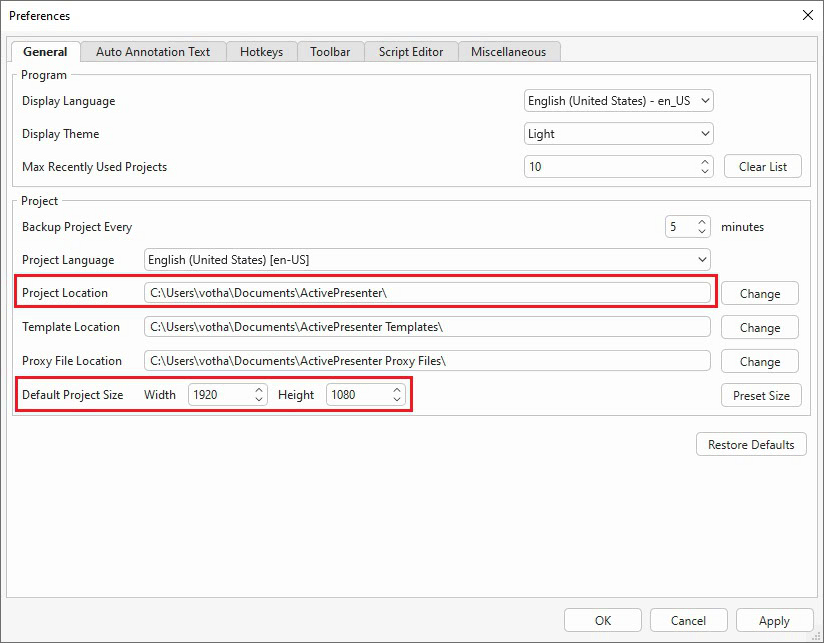Click Clear List for recent projects
Screen dimensions: 824x643
tap(762, 166)
